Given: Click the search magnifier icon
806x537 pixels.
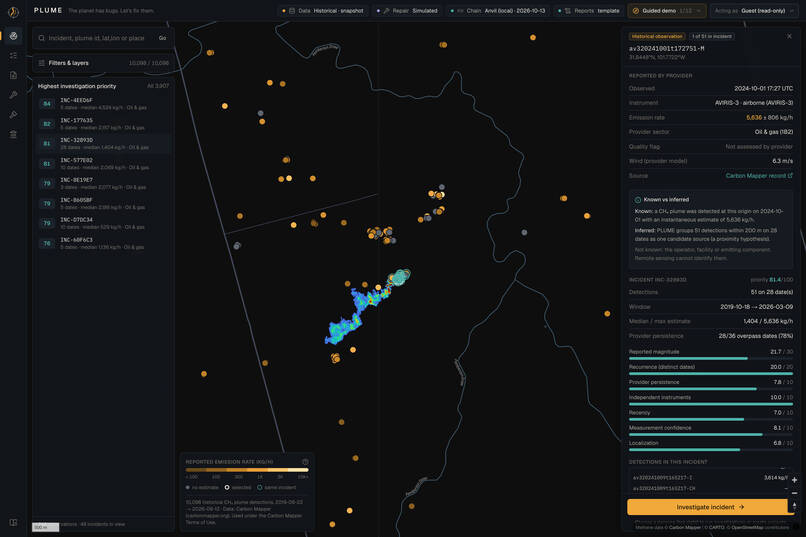Looking at the screenshot, I should [x=41, y=38].
